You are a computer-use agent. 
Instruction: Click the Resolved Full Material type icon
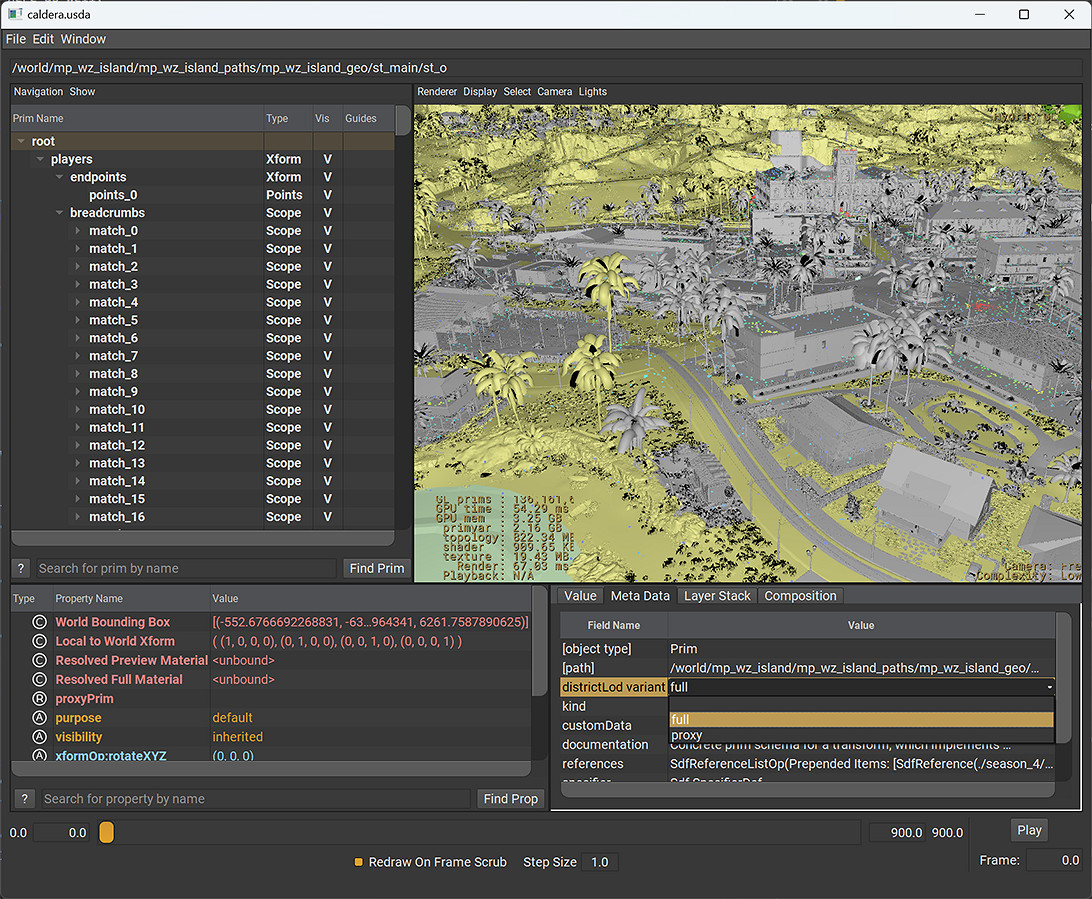(39, 680)
